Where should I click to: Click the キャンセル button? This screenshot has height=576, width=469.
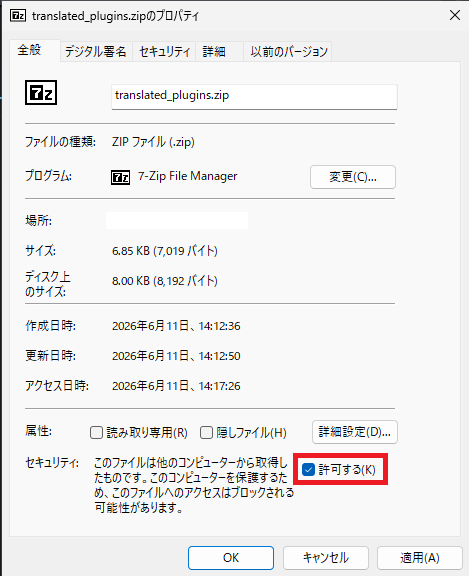pyautogui.click(x=326, y=558)
